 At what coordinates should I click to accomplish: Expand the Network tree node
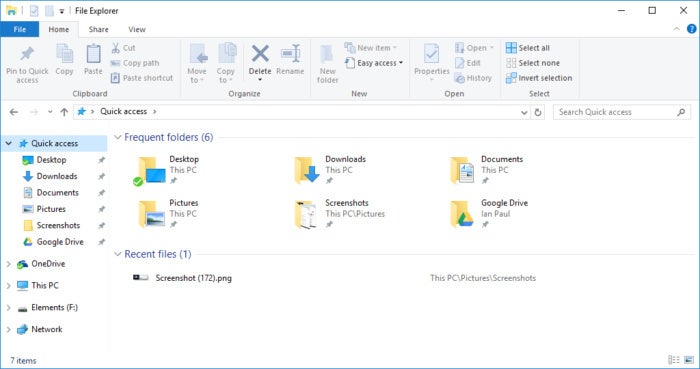8,330
